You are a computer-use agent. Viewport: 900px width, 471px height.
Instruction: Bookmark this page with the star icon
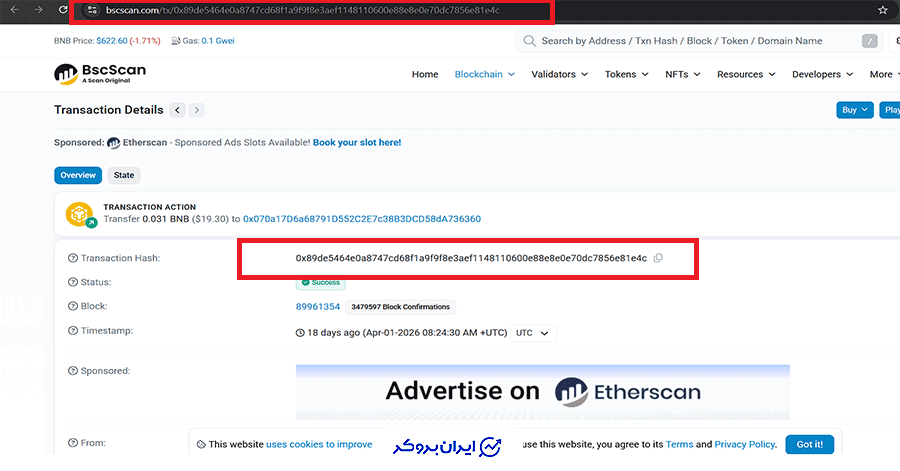[882, 10]
